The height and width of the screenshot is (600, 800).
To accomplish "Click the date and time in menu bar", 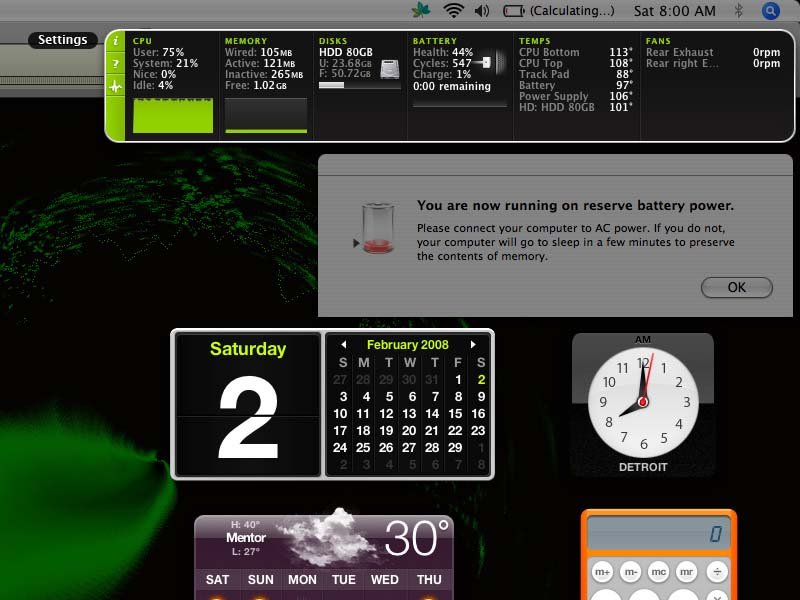I will click(674, 11).
